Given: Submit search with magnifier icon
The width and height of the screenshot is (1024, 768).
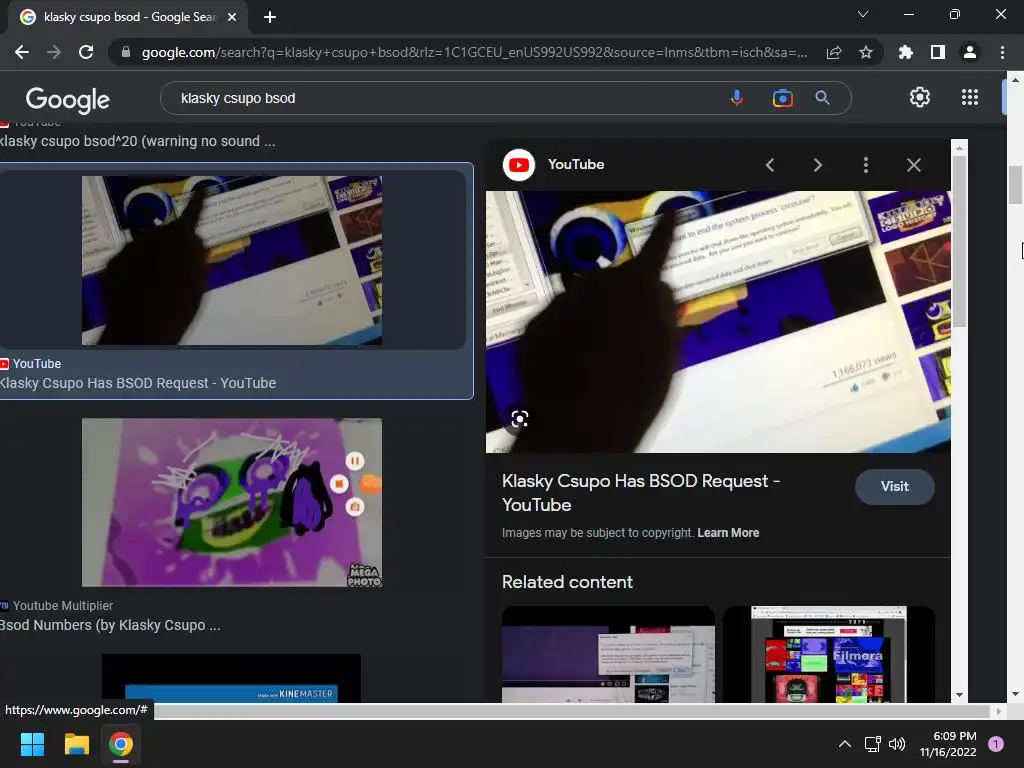Looking at the screenshot, I should [x=822, y=98].
